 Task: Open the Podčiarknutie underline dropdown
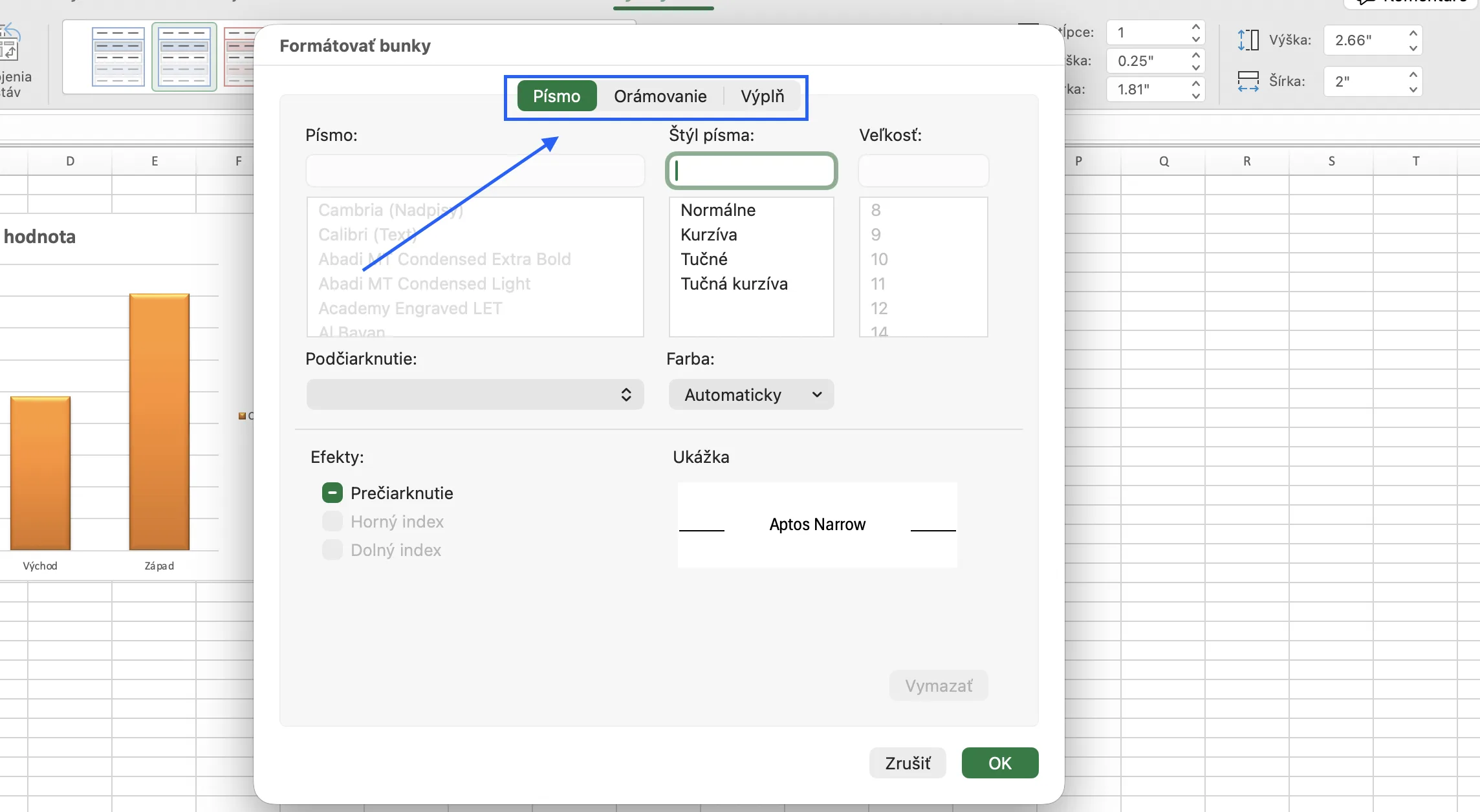pos(475,394)
